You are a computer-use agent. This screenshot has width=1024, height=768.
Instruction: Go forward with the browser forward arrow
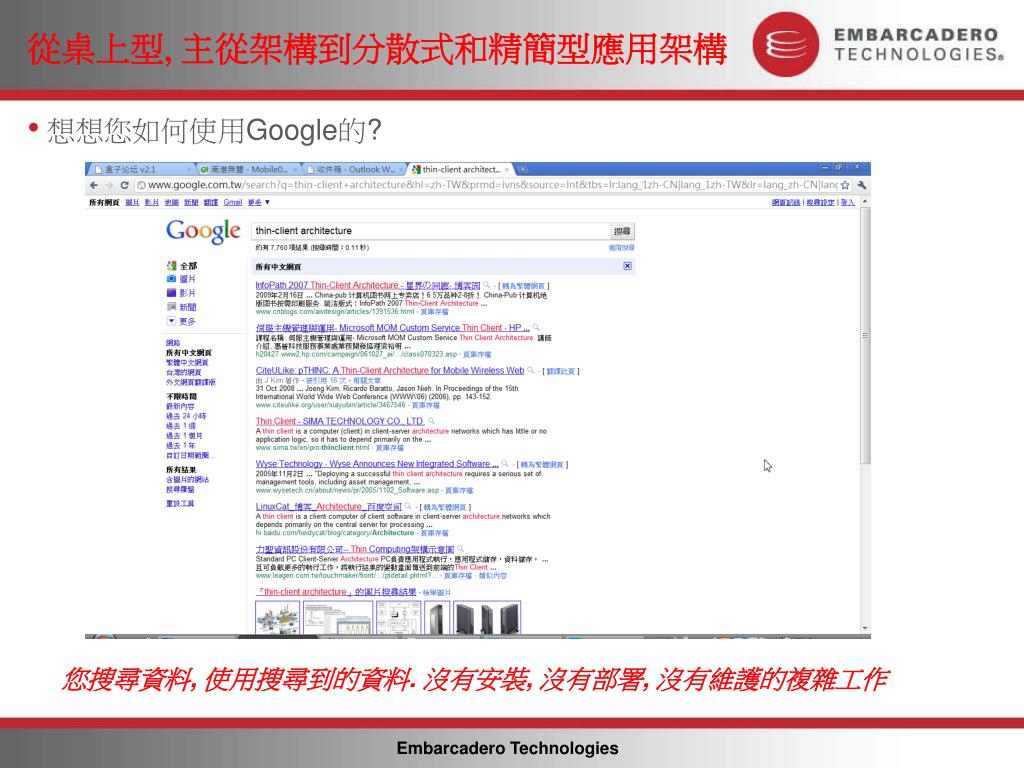click(x=108, y=185)
